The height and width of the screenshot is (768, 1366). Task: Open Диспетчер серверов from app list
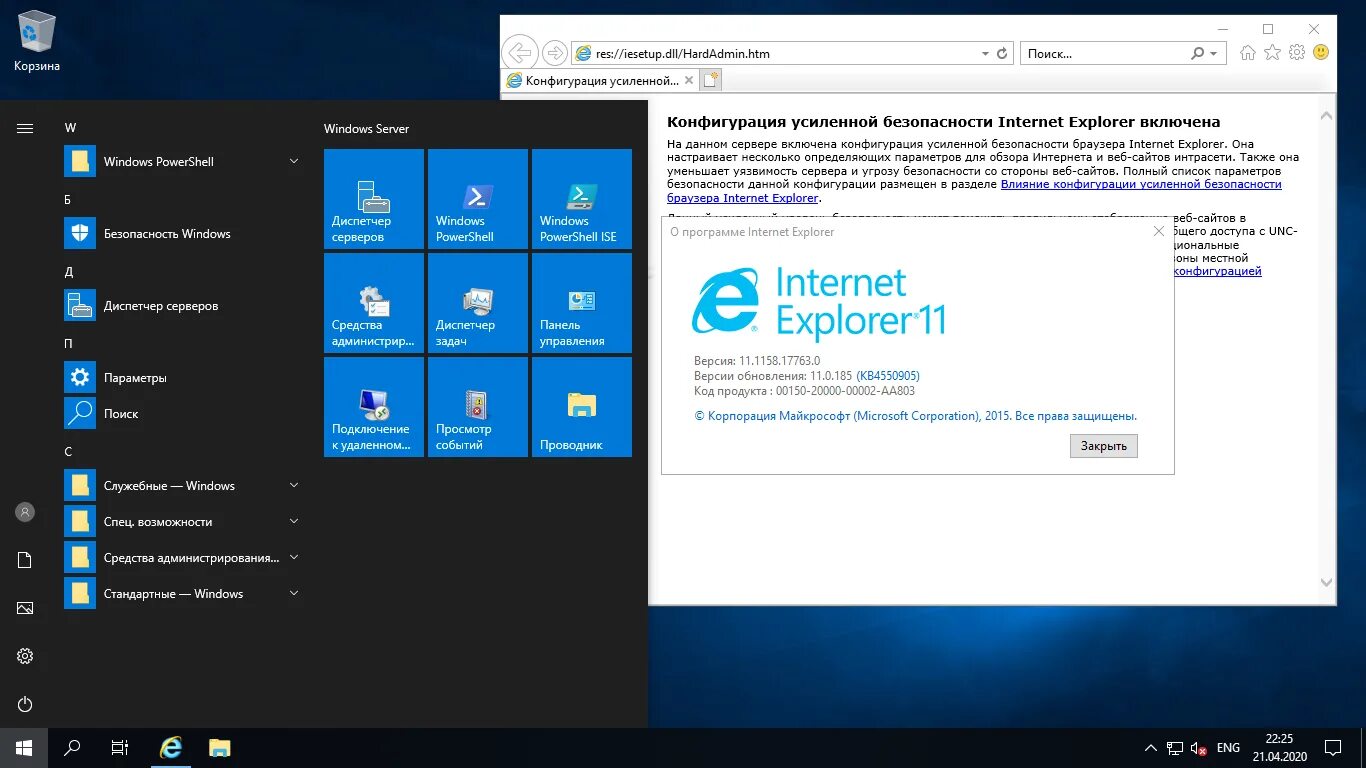pos(182,306)
